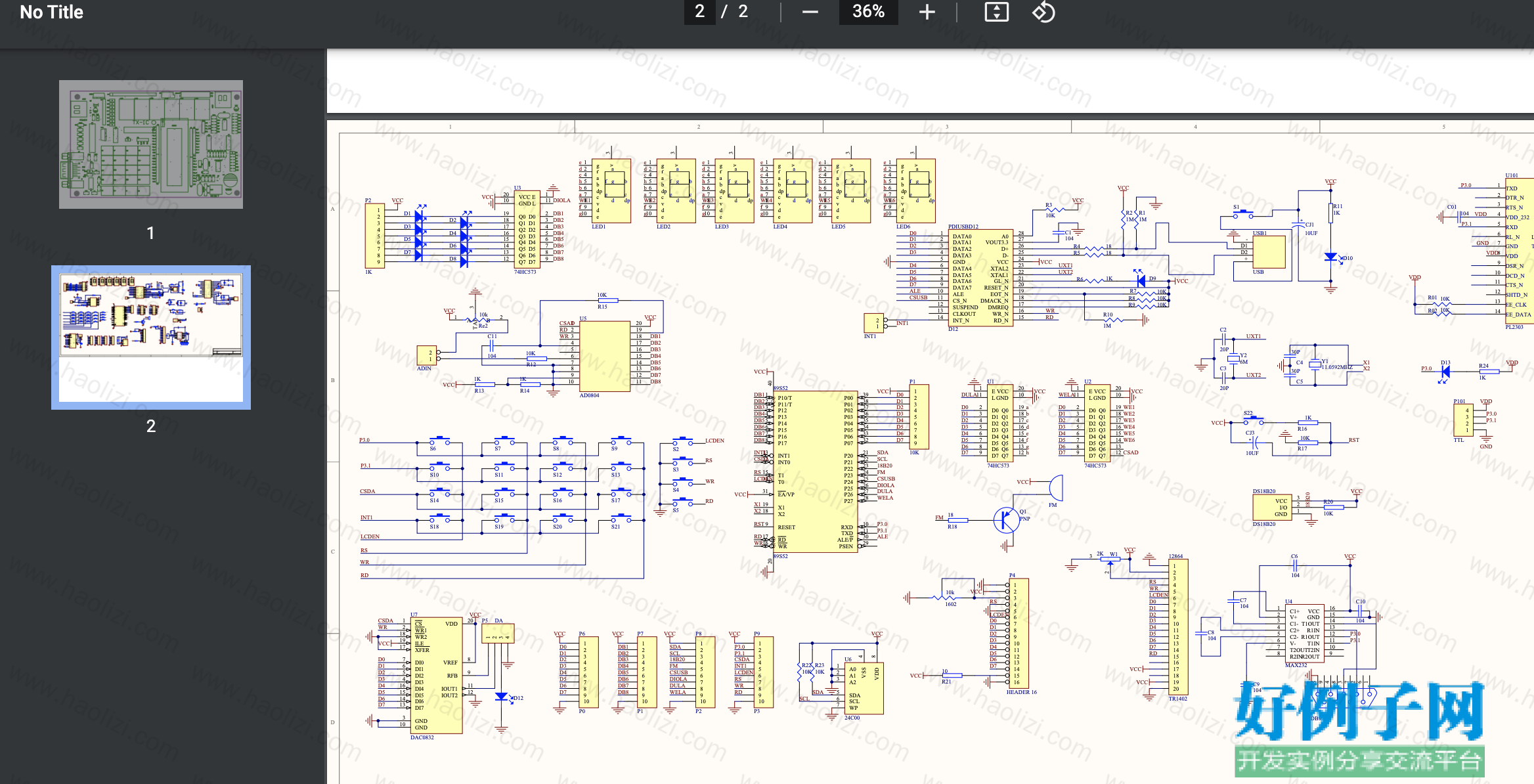Click the 36% zoom level field

(868, 12)
